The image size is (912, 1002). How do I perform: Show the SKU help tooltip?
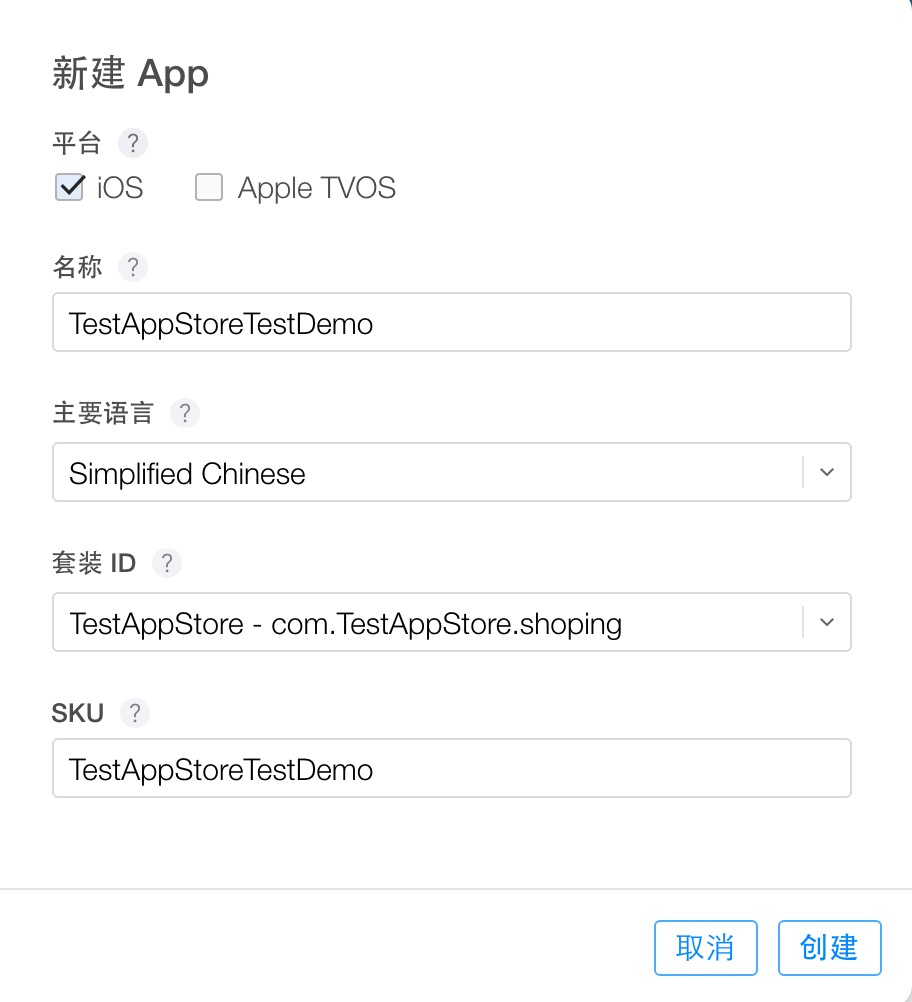pyautogui.click(x=134, y=713)
